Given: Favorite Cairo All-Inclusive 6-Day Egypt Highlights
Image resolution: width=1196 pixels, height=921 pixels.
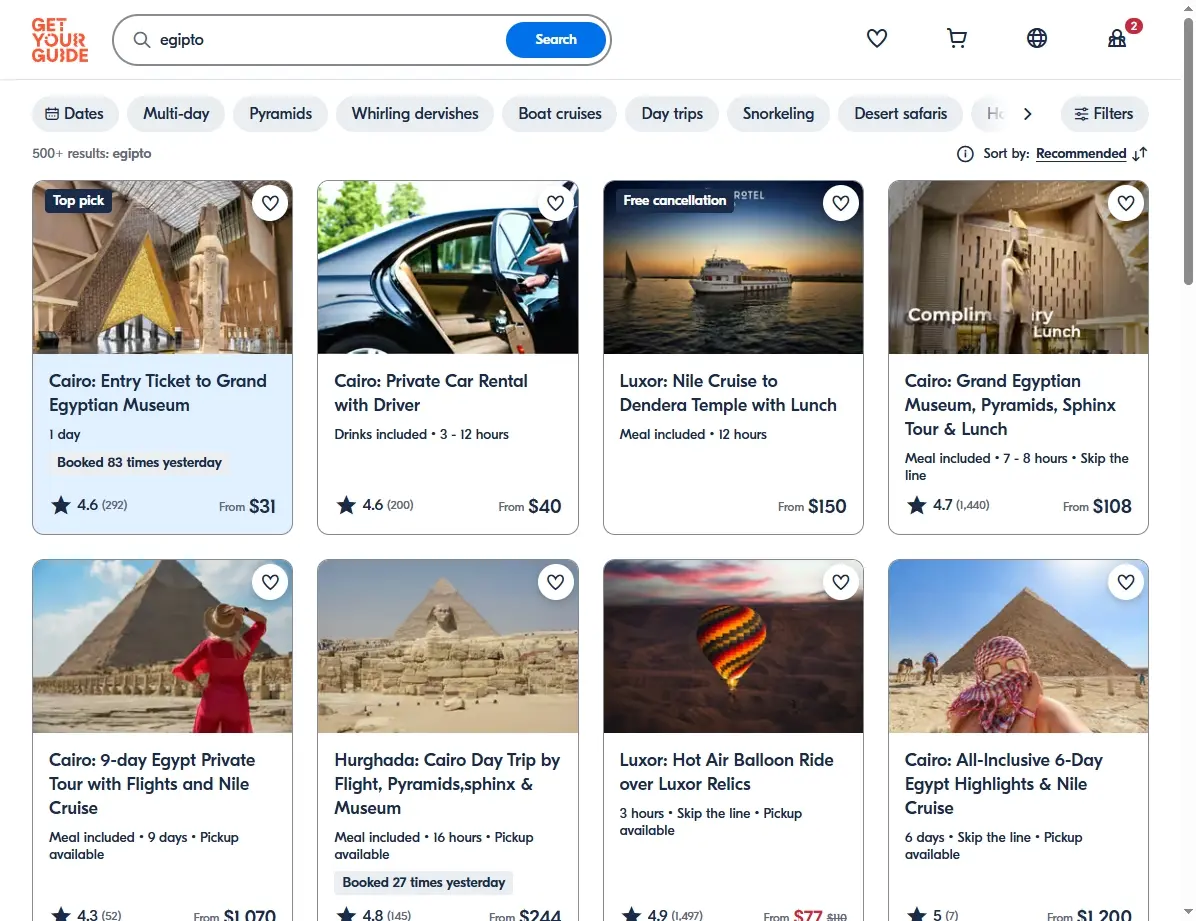Looking at the screenshot, I should pyautogui.click(x=1126, y=582).
